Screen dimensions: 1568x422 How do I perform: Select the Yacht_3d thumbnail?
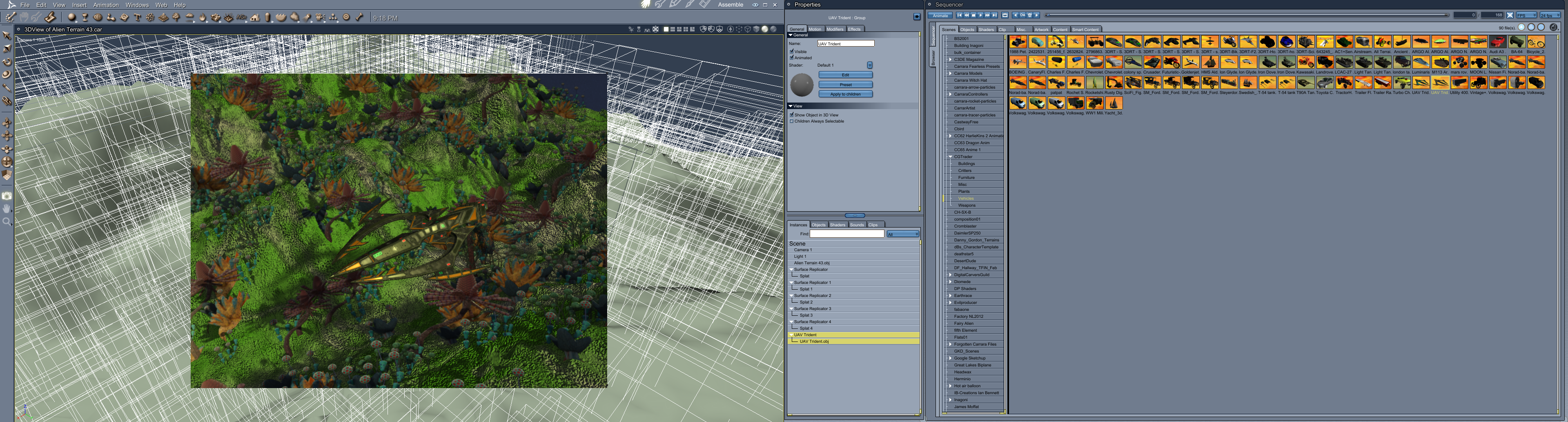[1114, 103]
